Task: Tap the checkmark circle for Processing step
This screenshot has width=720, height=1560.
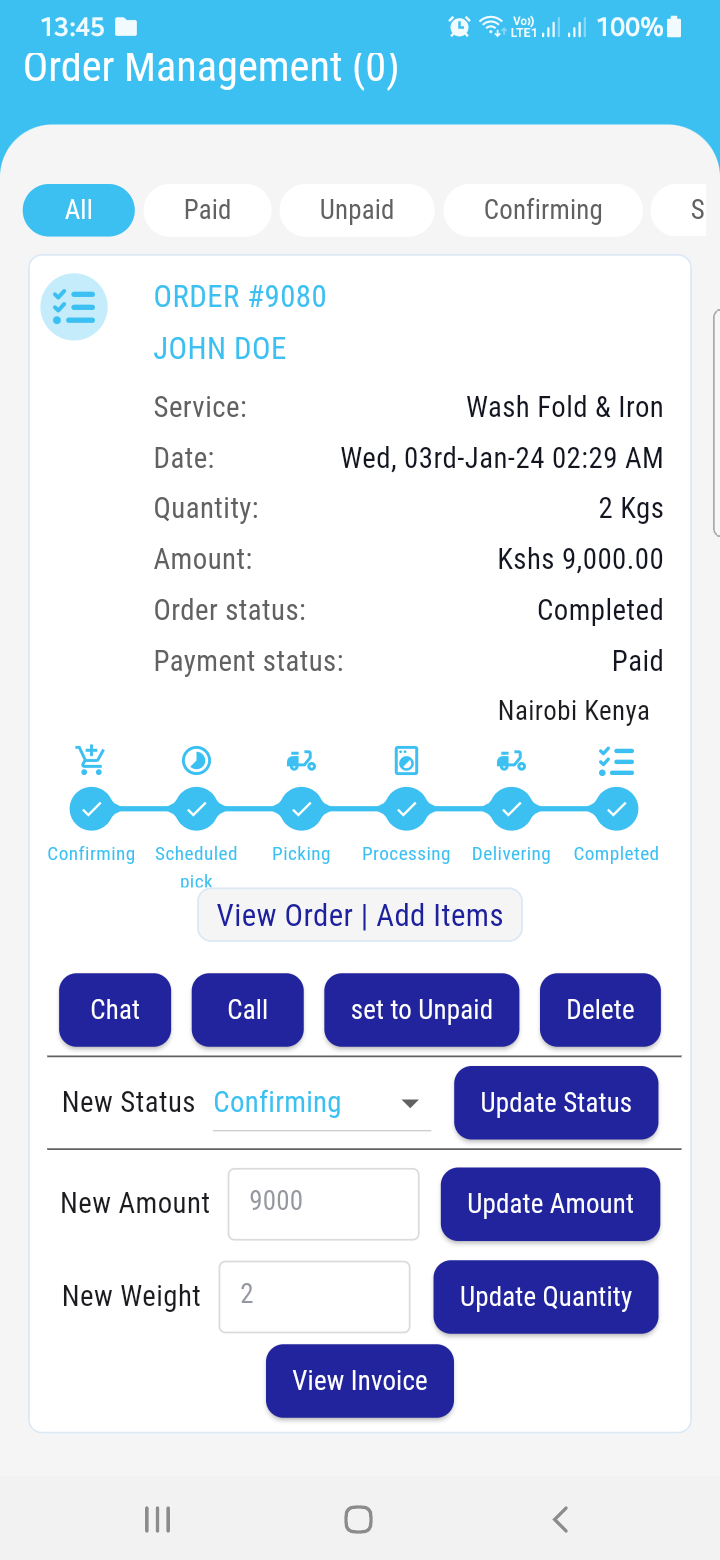Action: (x=406, y=809)
